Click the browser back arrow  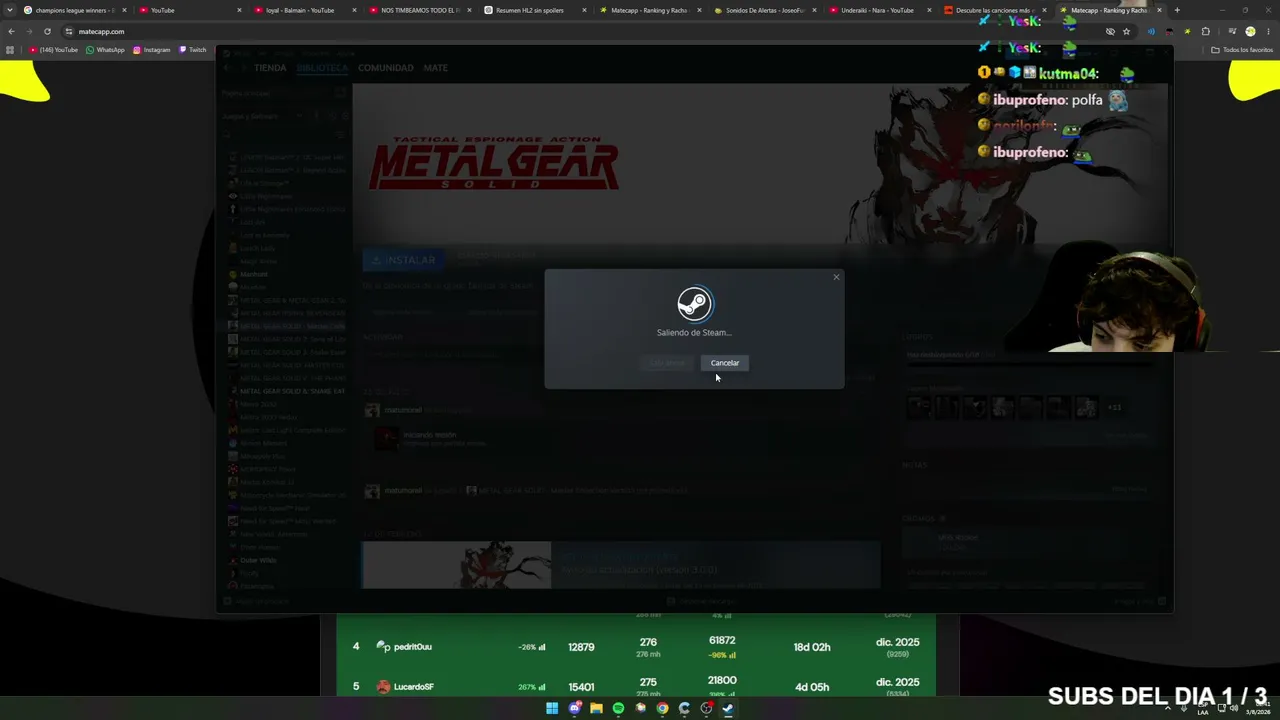click(11, 31)
